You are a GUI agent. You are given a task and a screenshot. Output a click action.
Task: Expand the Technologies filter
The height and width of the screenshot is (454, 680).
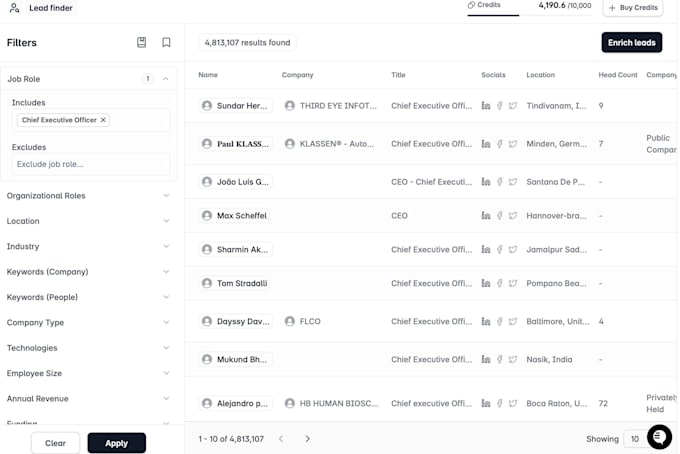(x=90, y=348)
